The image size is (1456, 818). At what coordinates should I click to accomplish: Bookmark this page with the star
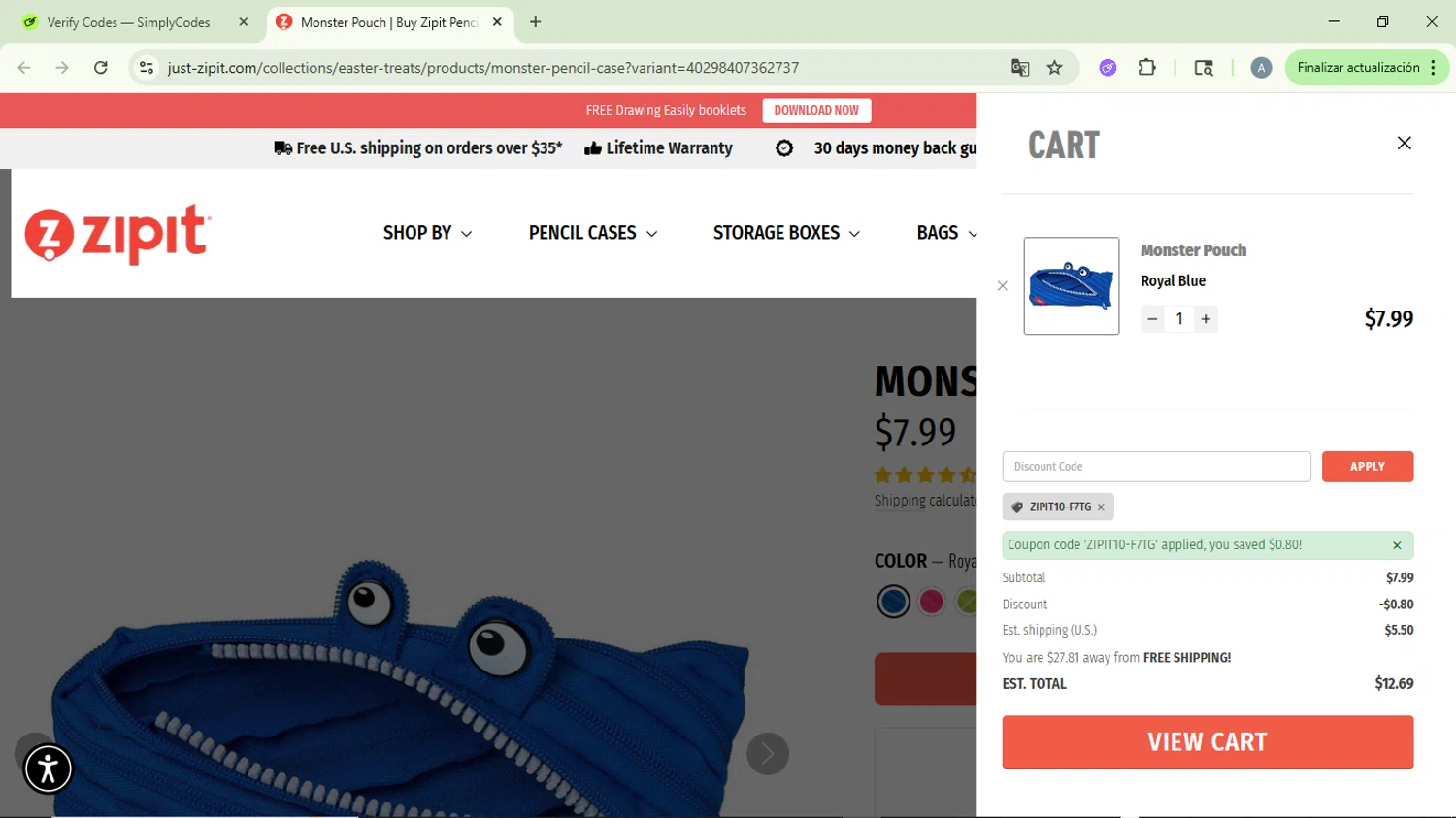(1055, 68)
